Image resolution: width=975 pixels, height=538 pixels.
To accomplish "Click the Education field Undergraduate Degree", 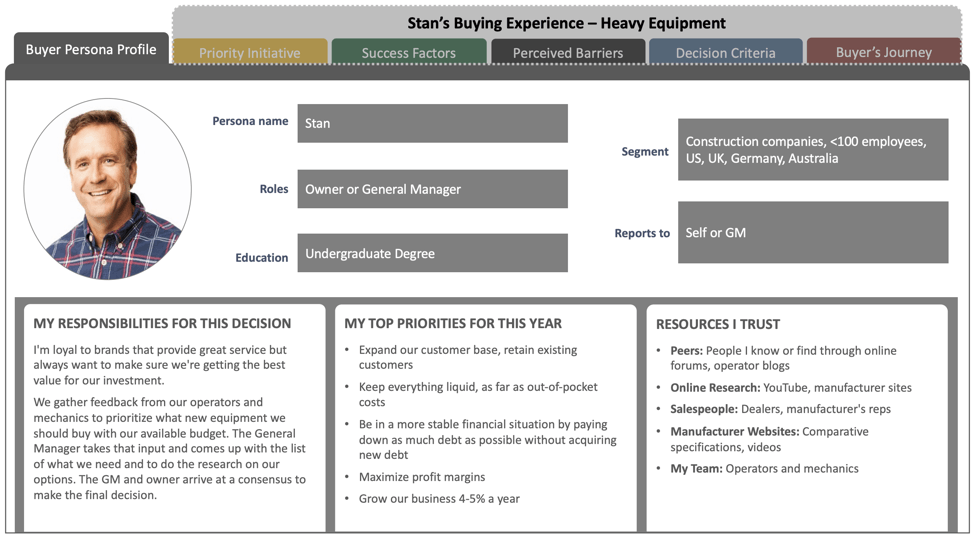I will pyautogui.click(x=432, y=254).
